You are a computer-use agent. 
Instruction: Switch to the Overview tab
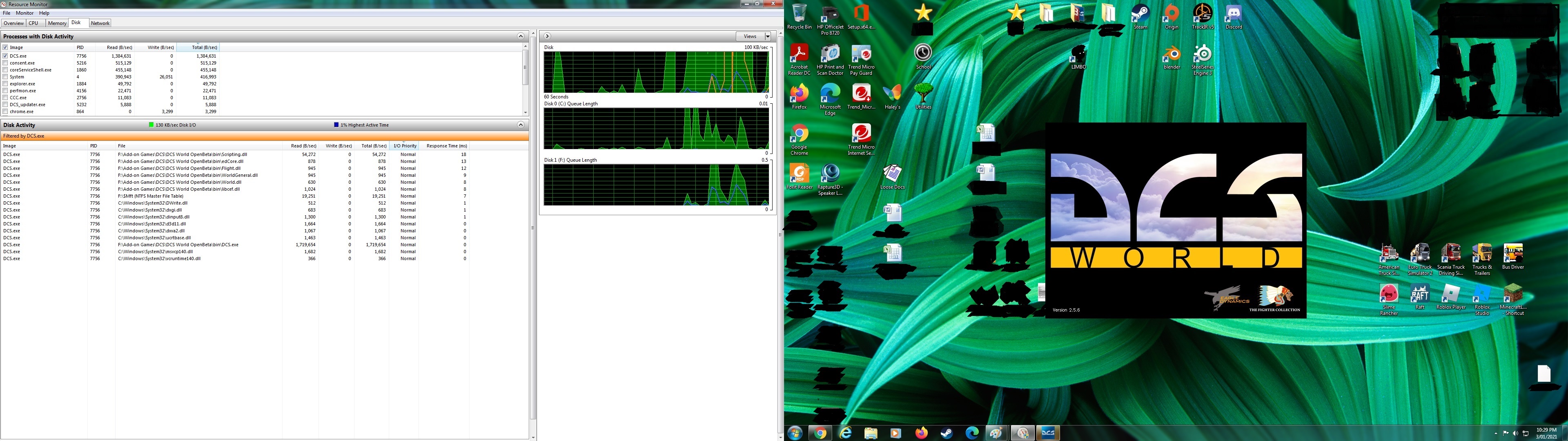click(x=13, y=23)
